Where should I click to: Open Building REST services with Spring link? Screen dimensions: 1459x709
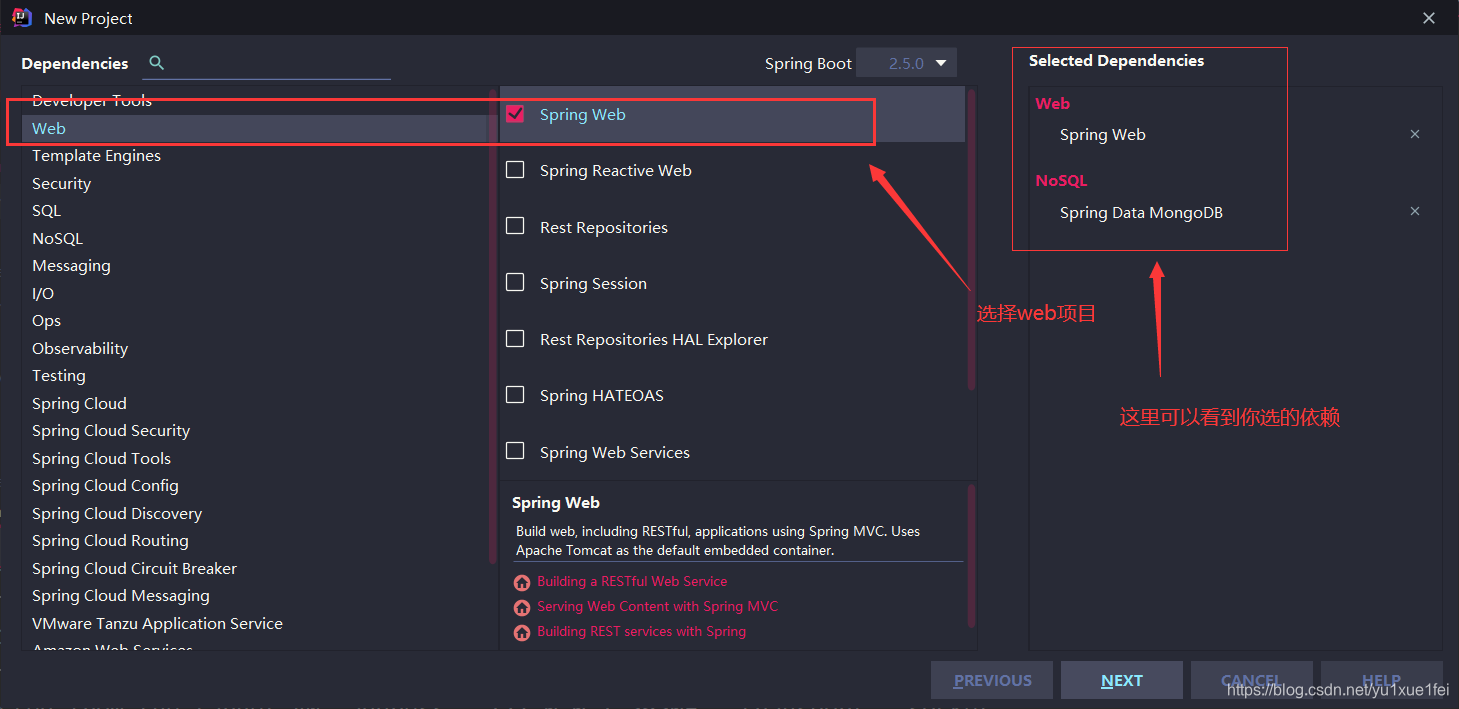tap(641, 632)
